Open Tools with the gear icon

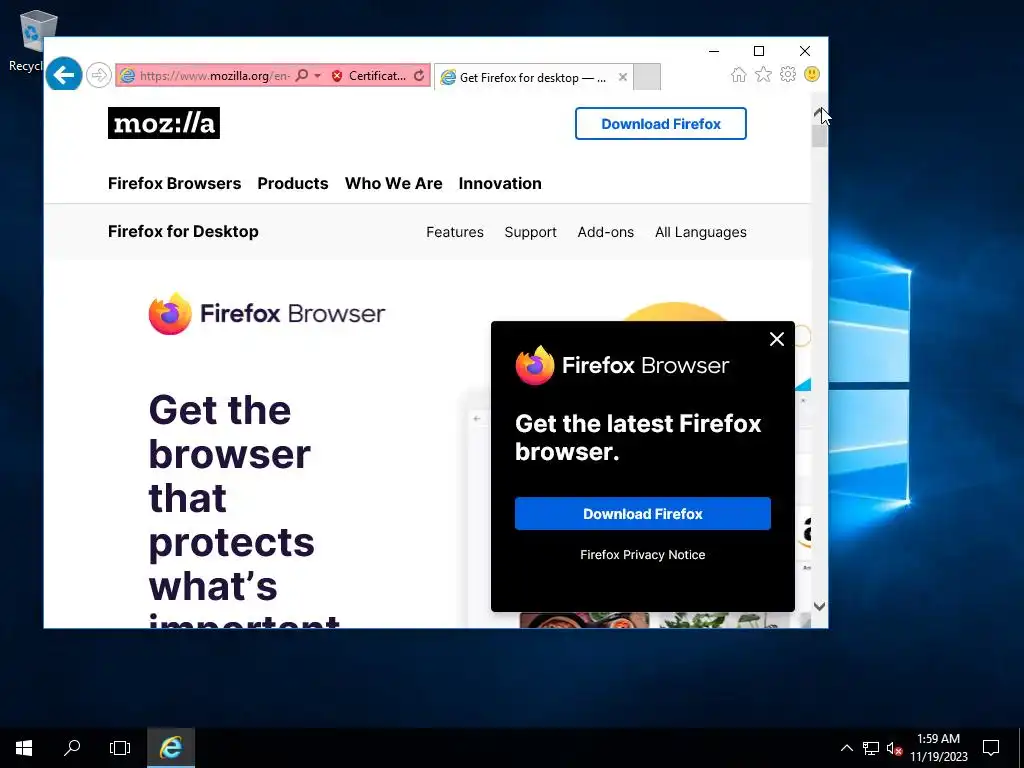tap(788, 74)
